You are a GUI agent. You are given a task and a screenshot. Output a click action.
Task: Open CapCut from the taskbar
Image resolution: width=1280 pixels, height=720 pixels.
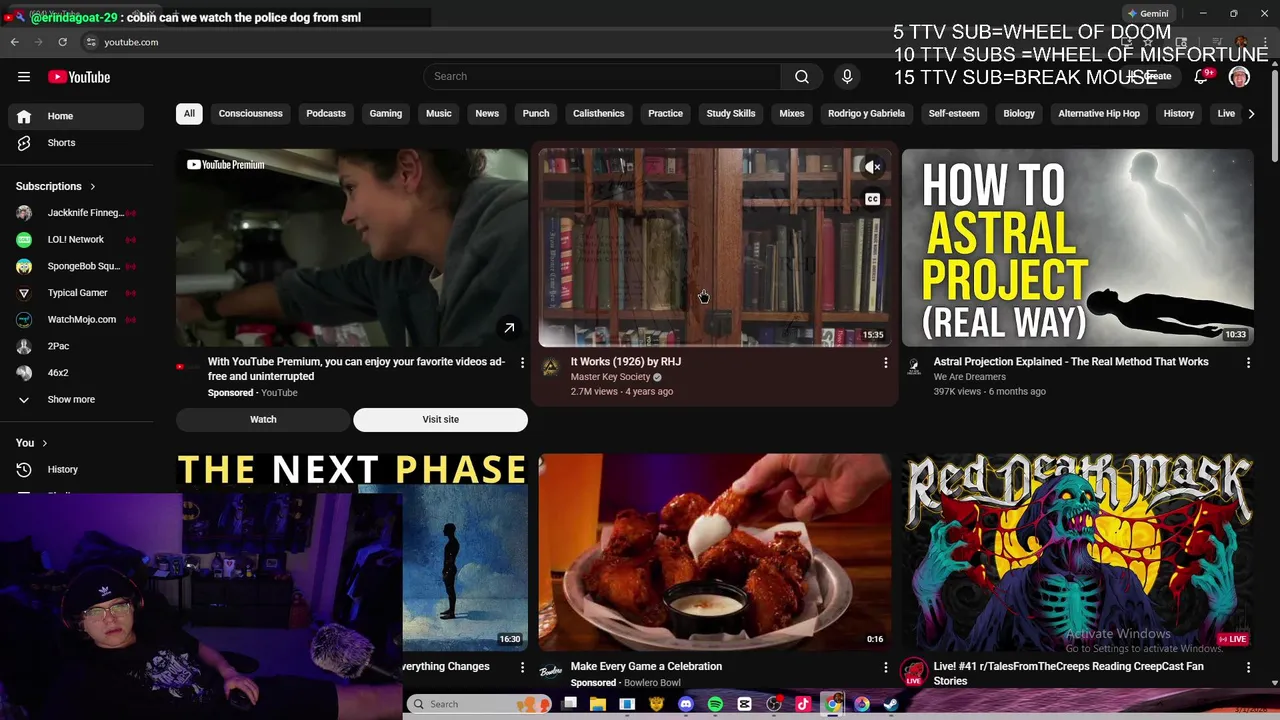pyautogui.click(x=744, y=704)
